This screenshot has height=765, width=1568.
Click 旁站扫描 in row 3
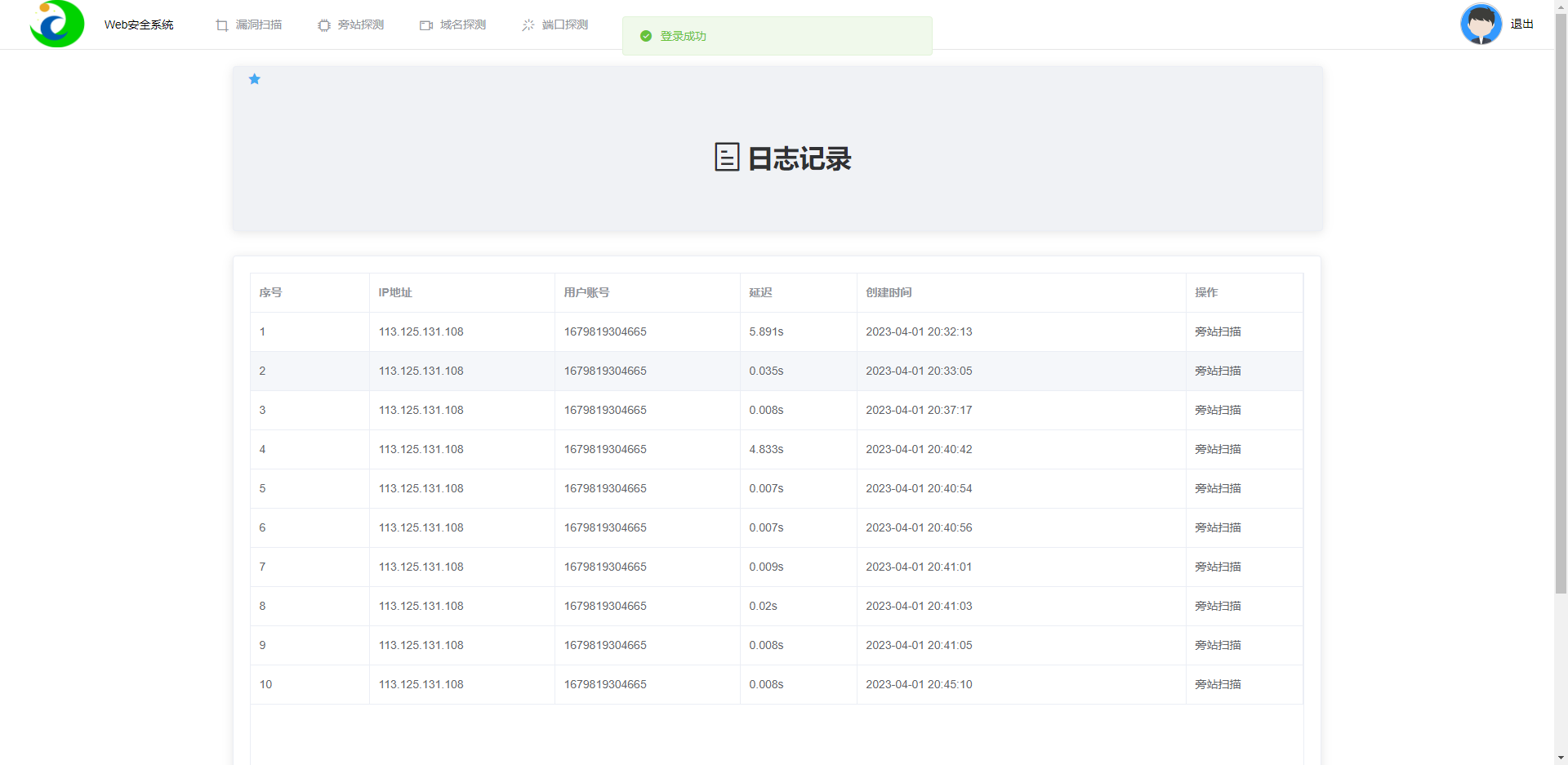click(x=1218, y=410)
